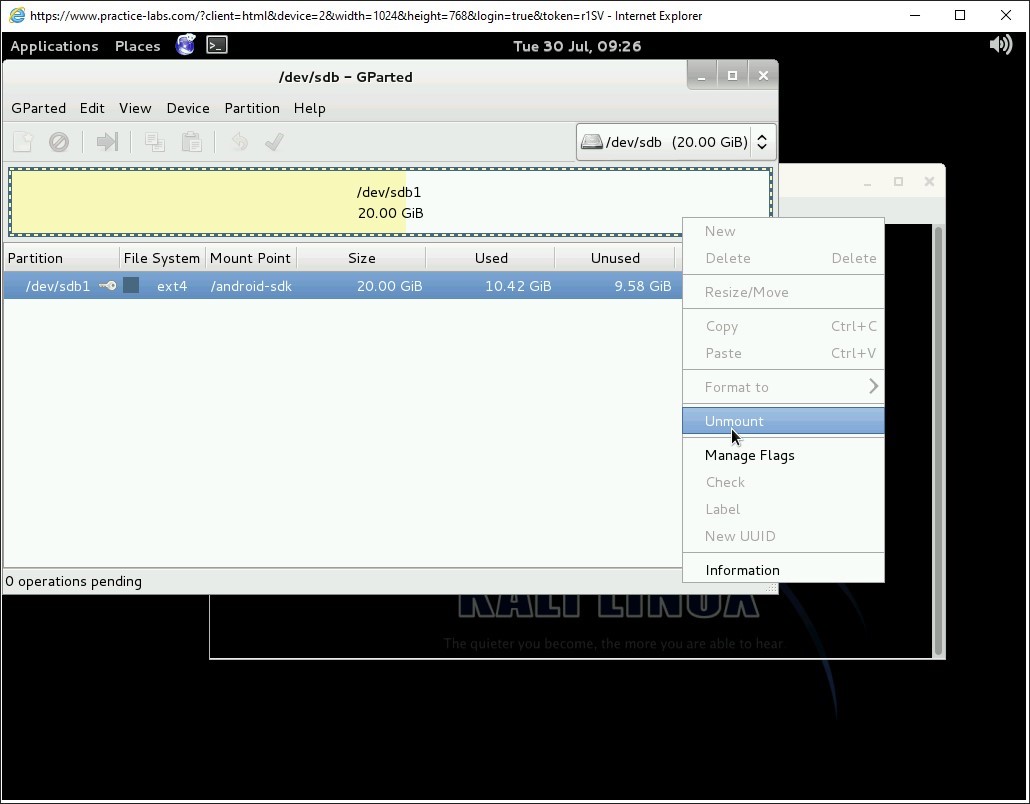The width and height of the screenshot is (1030, 804).
Task: Click the ext4 file system color square
Action: [131, 286]
